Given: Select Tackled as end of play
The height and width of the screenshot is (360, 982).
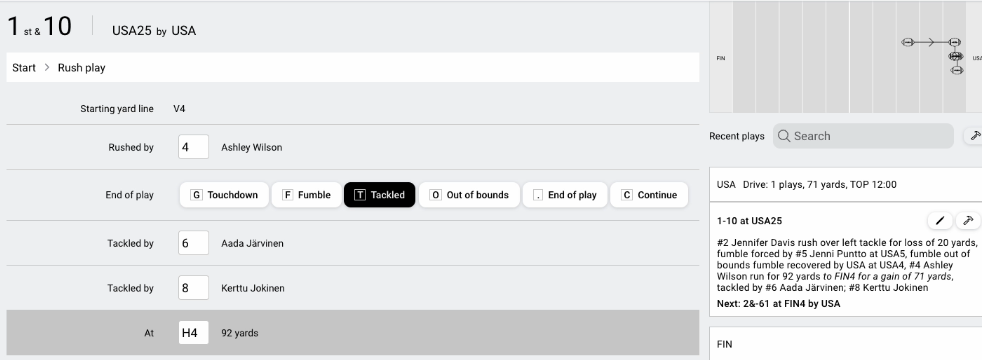Looking at the screenshot, I should (x=380, y=195).
